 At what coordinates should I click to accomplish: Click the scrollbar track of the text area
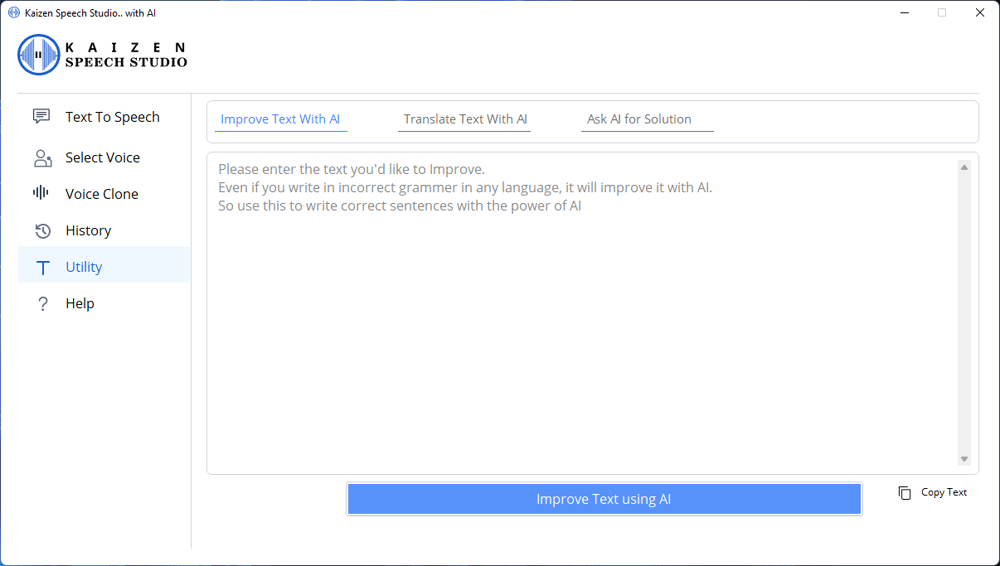click(x=964, y=310)
